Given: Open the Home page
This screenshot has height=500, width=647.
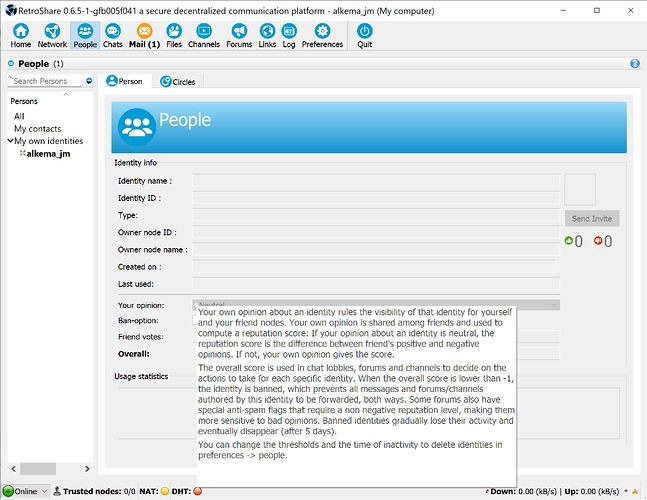Looking at the screenshot, I should [x=21, y=36].
